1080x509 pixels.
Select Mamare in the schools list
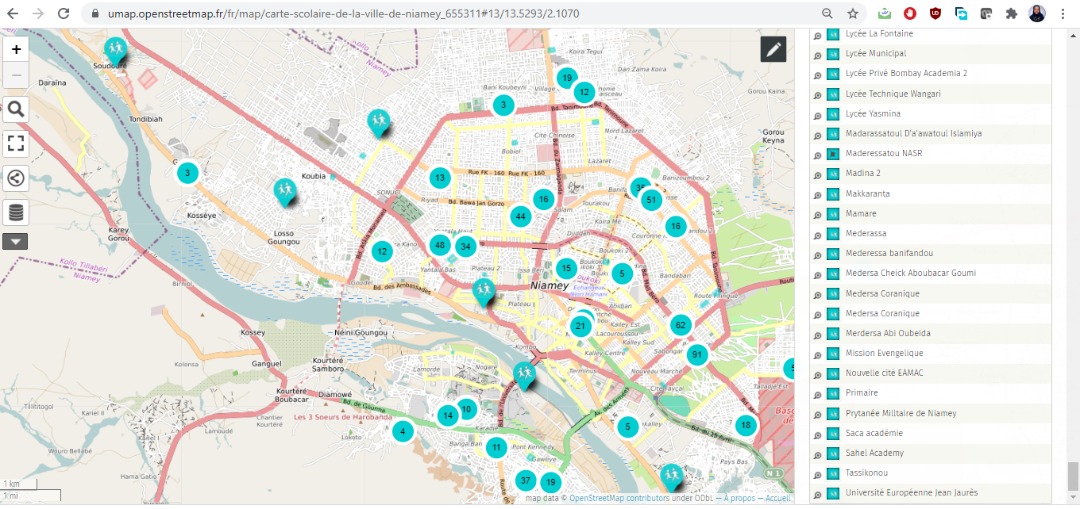[x=861, y=214]
